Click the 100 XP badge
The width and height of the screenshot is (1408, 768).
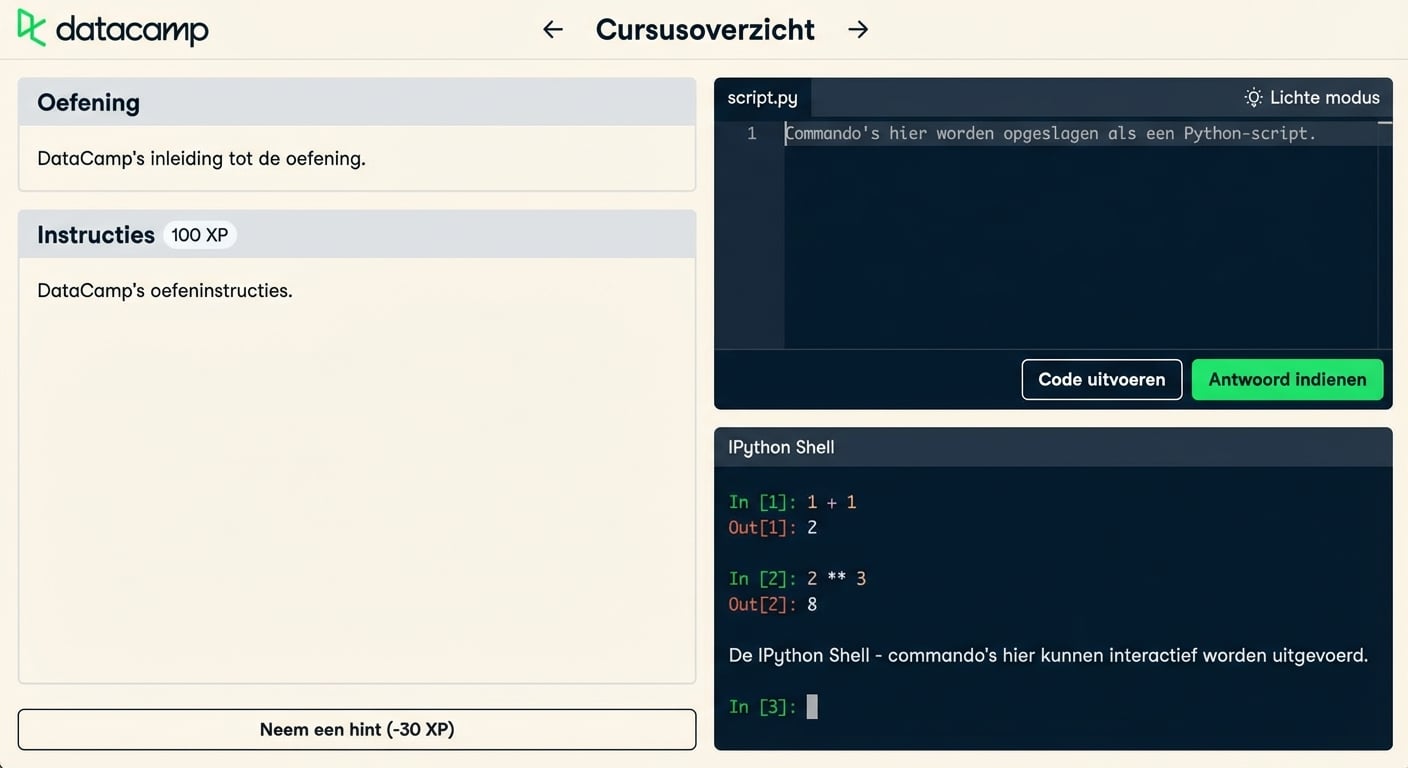(x=199, y=234)
